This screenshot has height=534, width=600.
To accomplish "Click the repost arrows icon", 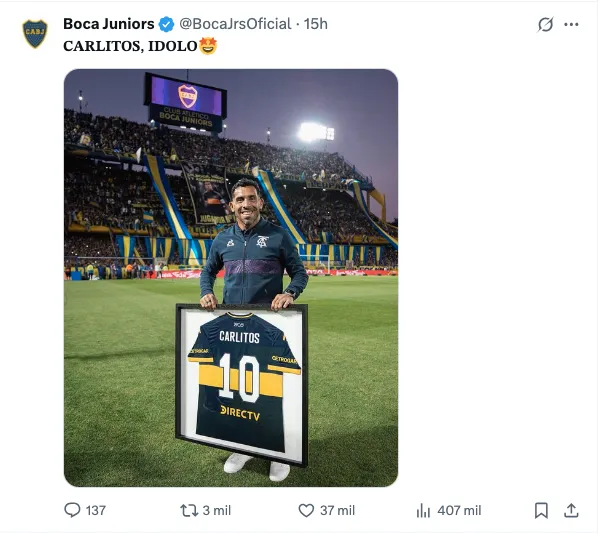I will tap(188, 510).
